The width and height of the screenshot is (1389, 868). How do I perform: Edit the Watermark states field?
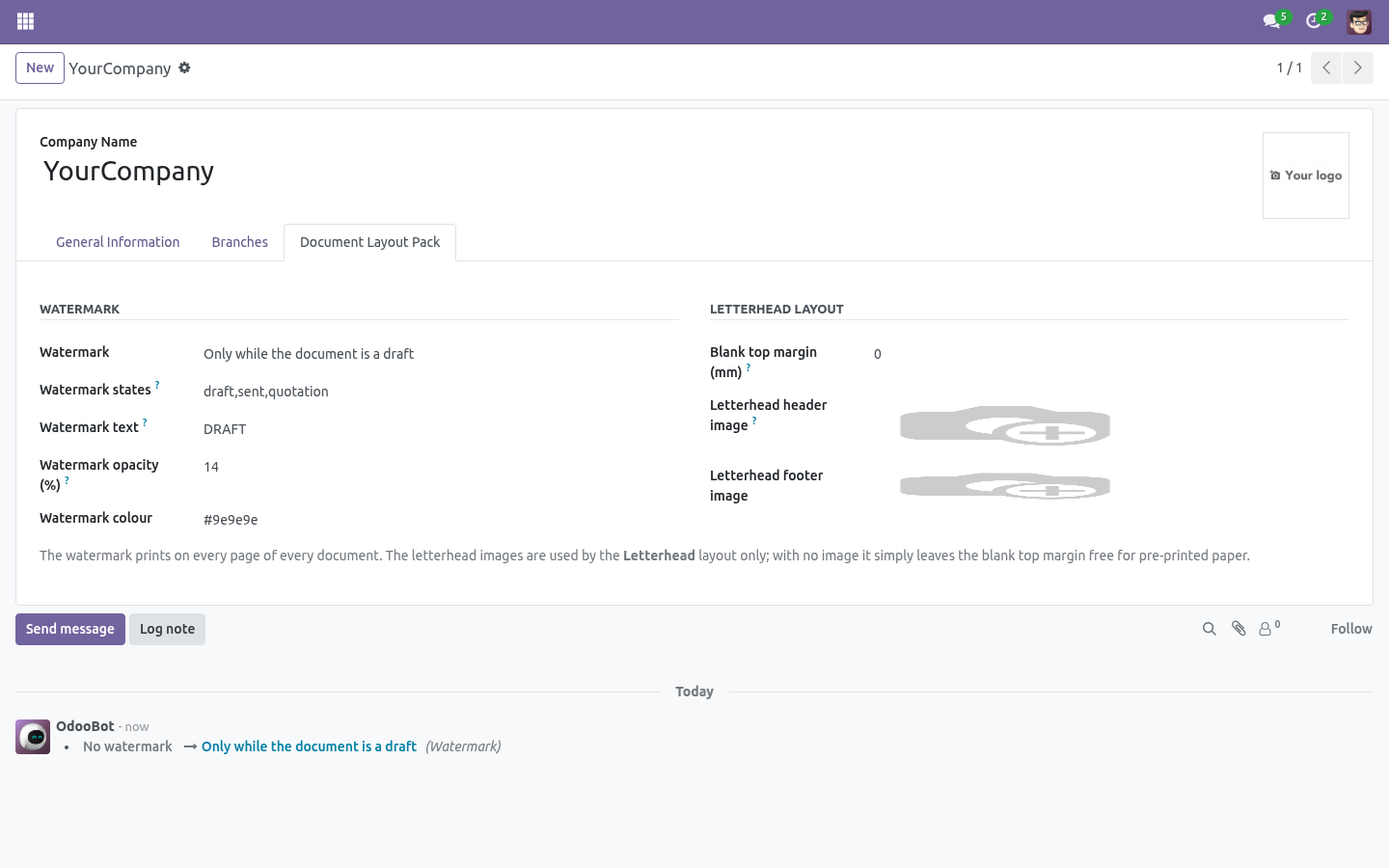[441, 392]
